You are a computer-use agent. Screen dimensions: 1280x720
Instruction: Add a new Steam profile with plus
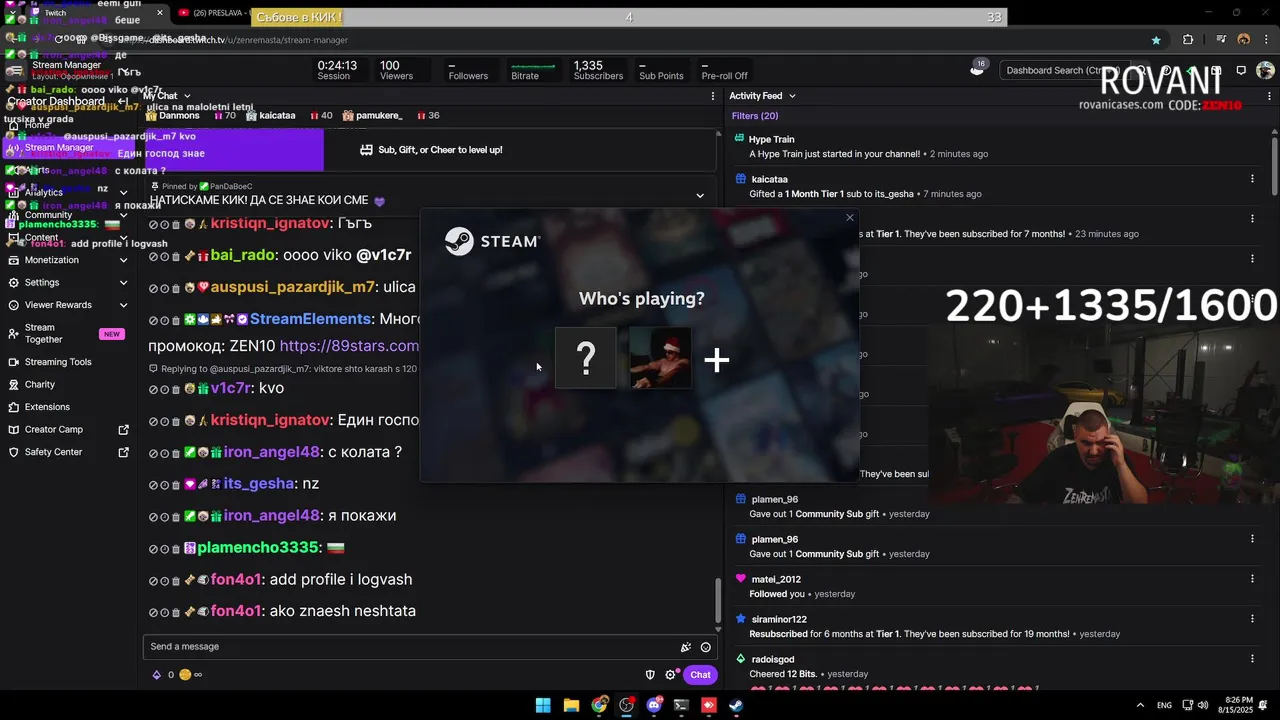click(716, 360)
